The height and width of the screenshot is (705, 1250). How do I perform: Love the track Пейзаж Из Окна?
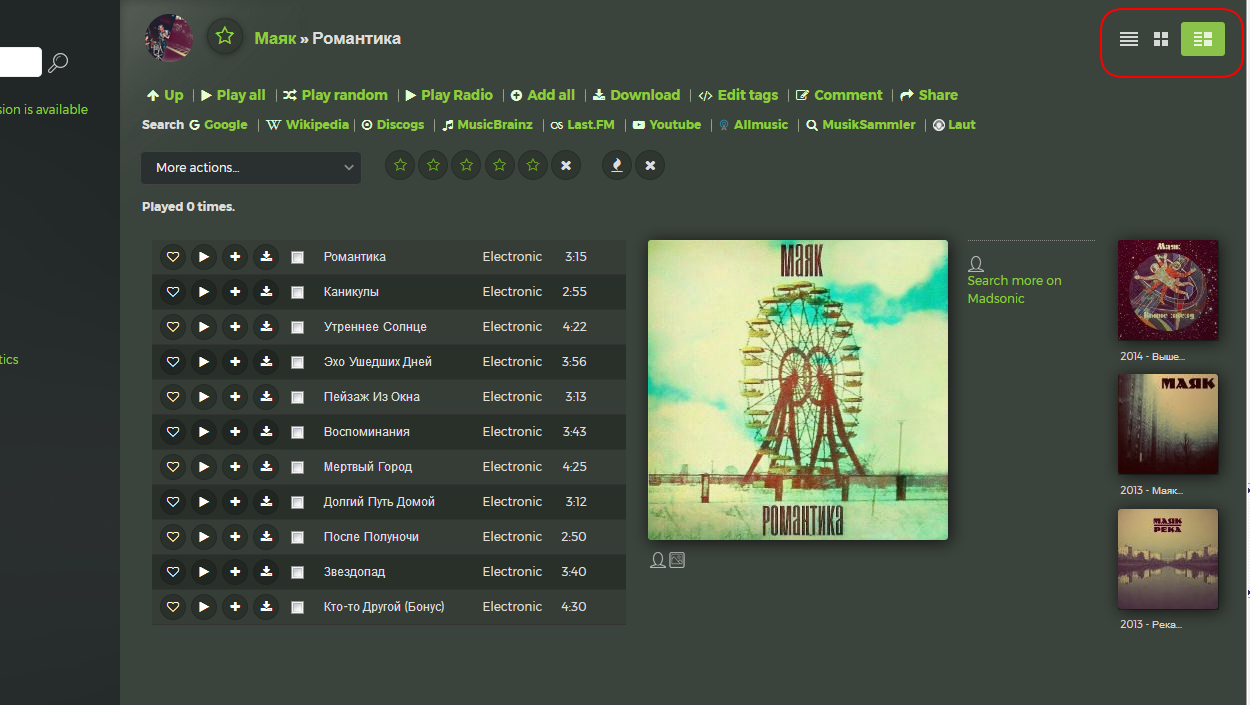(173, 397)
